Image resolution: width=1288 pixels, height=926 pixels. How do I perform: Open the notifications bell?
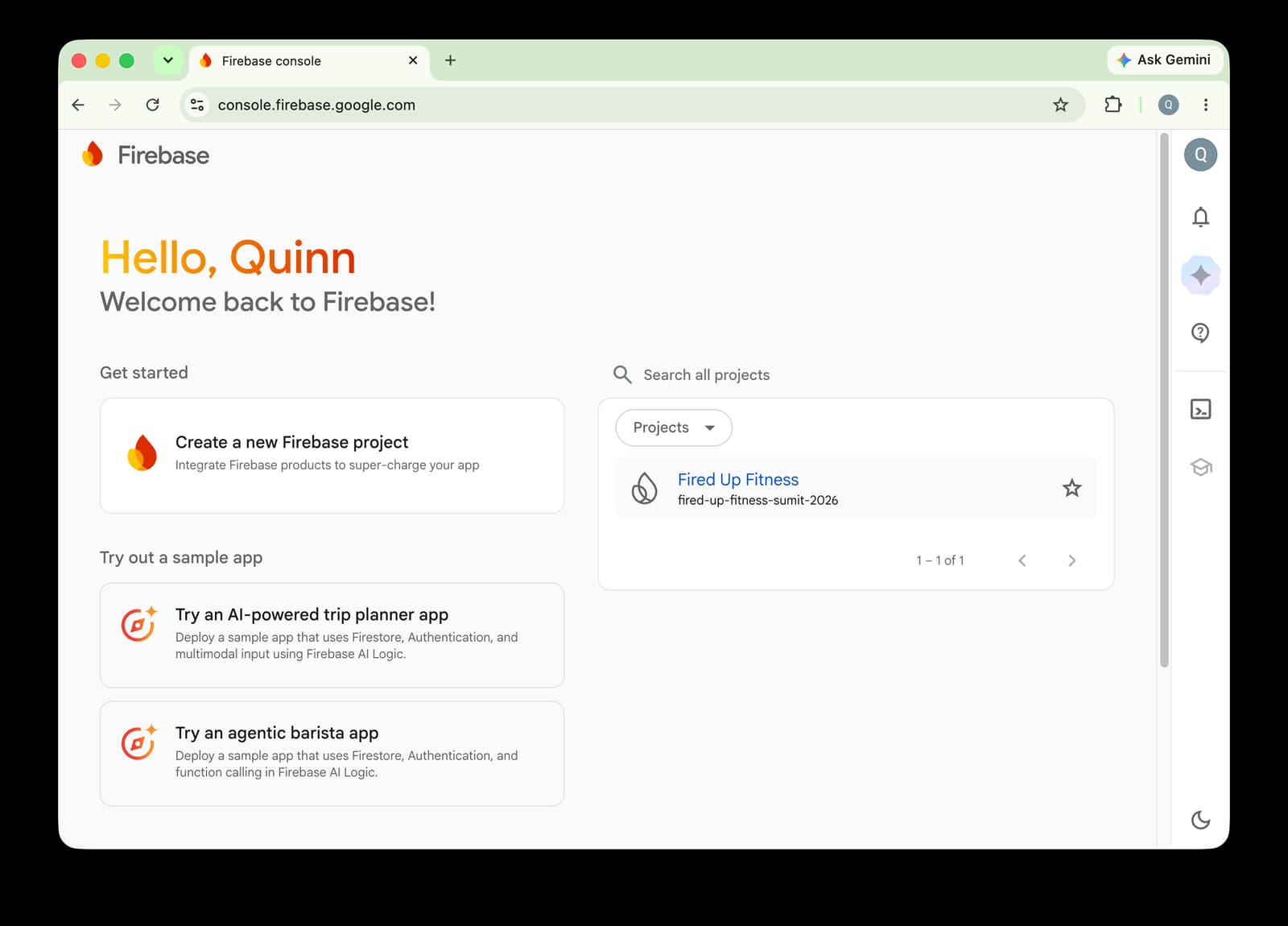pyautogui.click(x=1200, y=217)
